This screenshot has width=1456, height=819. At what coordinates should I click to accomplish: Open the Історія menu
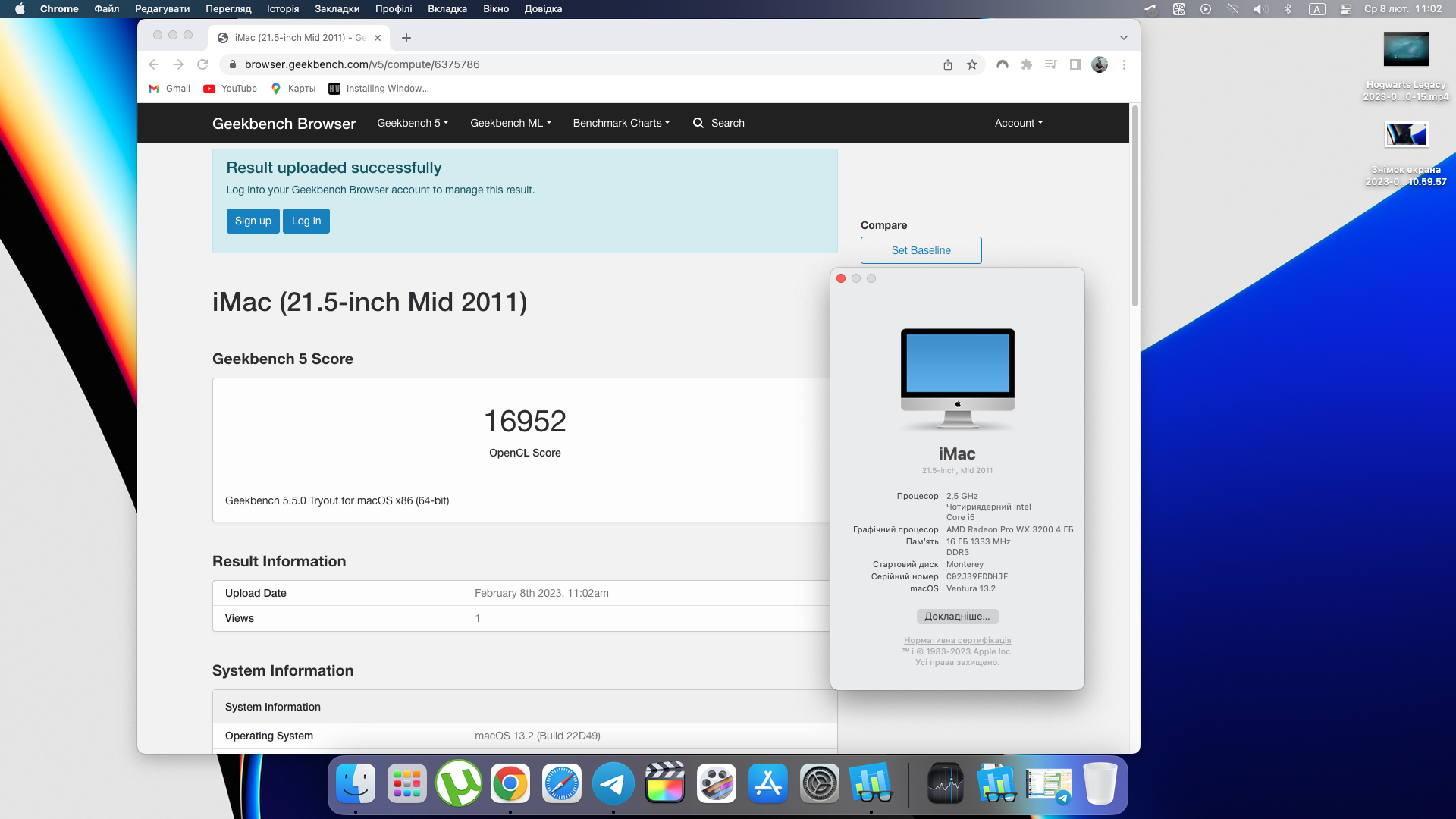pyautogui.click(x=283, y=9)
